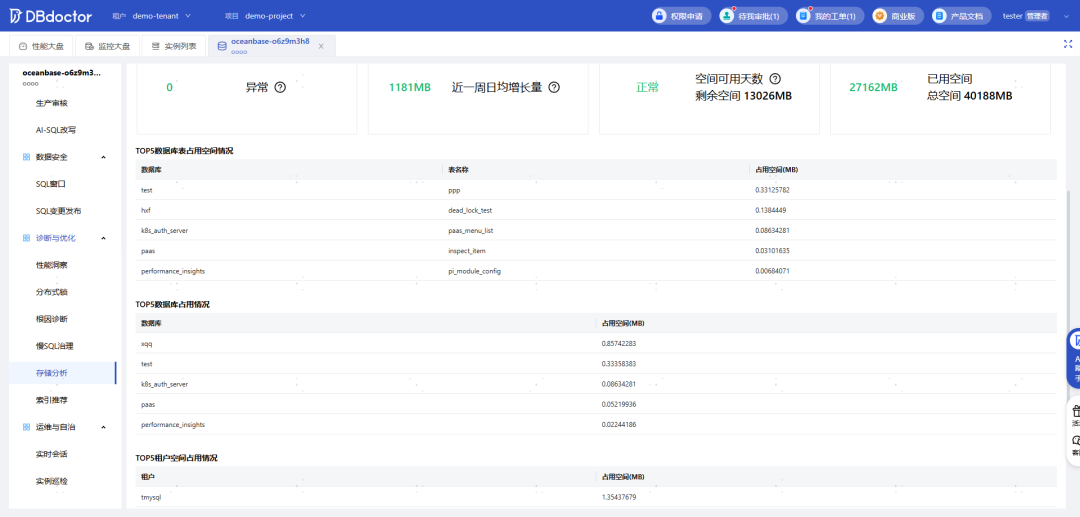Click the inspect_item table name cell
The height and width of the screenshot is (517, 1080).
(x=467, y=251)
